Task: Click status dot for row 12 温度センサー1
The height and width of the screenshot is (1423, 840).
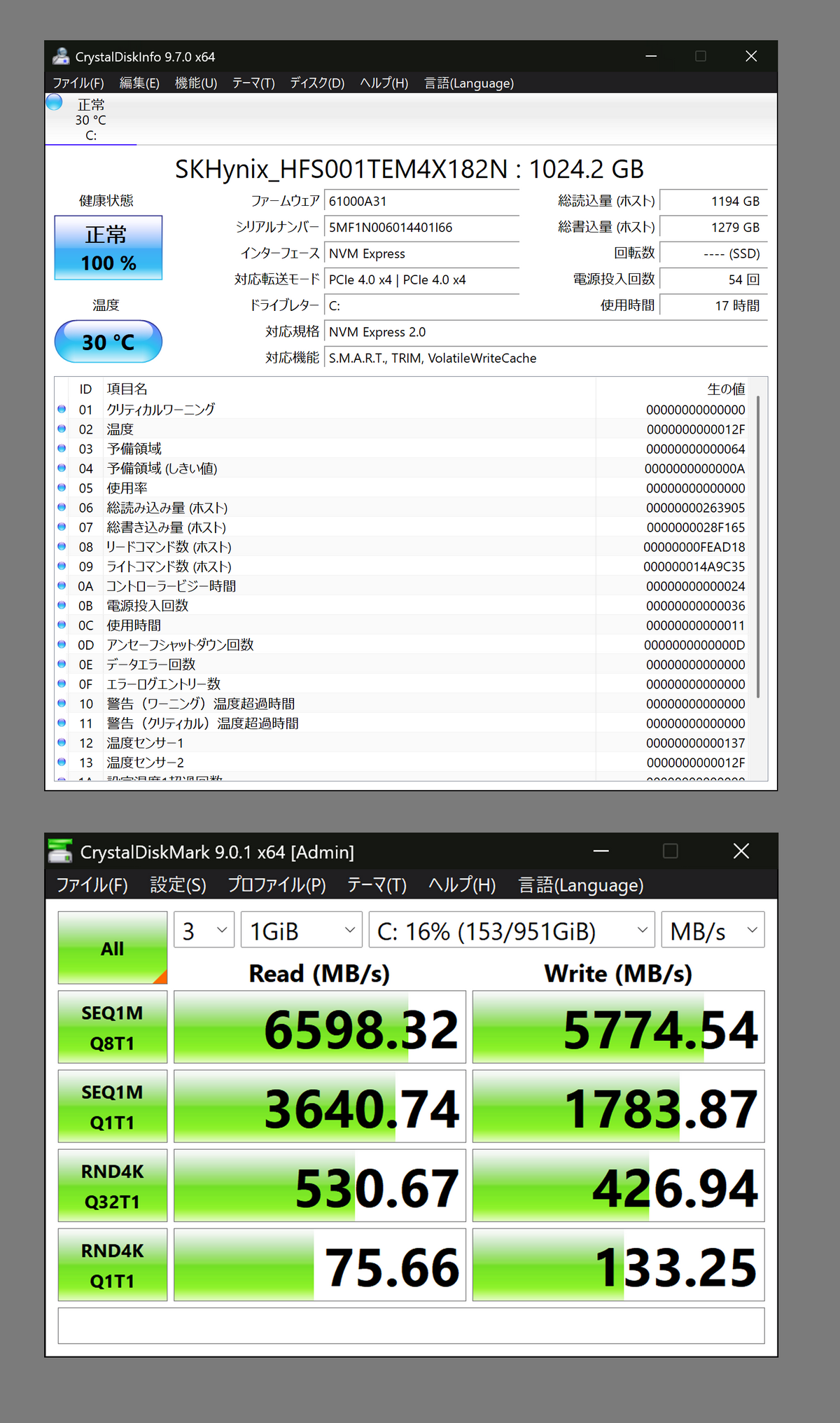Action: point(62,742)
